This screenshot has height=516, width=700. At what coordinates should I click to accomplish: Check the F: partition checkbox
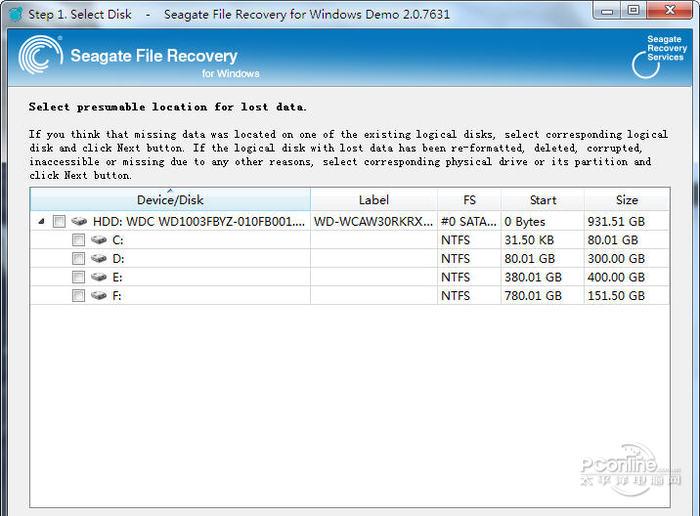pos(78,295)
